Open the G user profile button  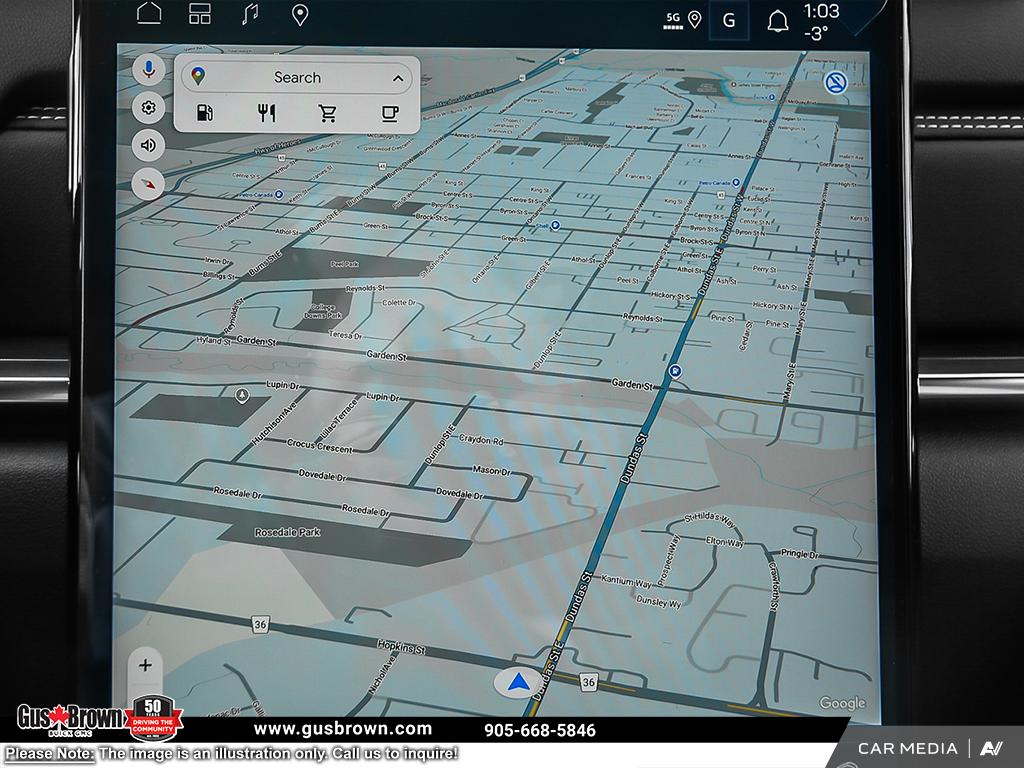click(728, 20)
